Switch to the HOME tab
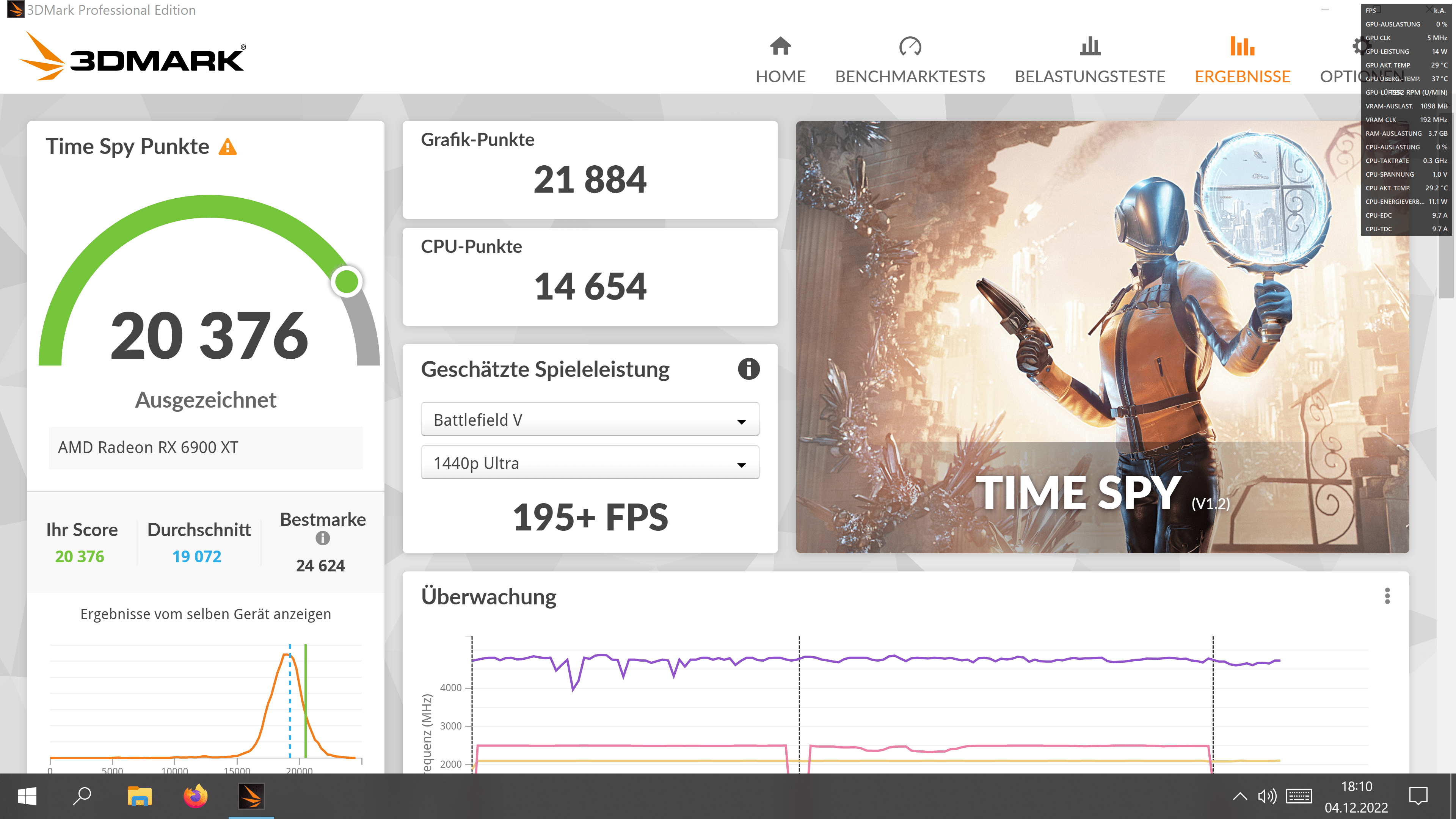 coord(781,76)
